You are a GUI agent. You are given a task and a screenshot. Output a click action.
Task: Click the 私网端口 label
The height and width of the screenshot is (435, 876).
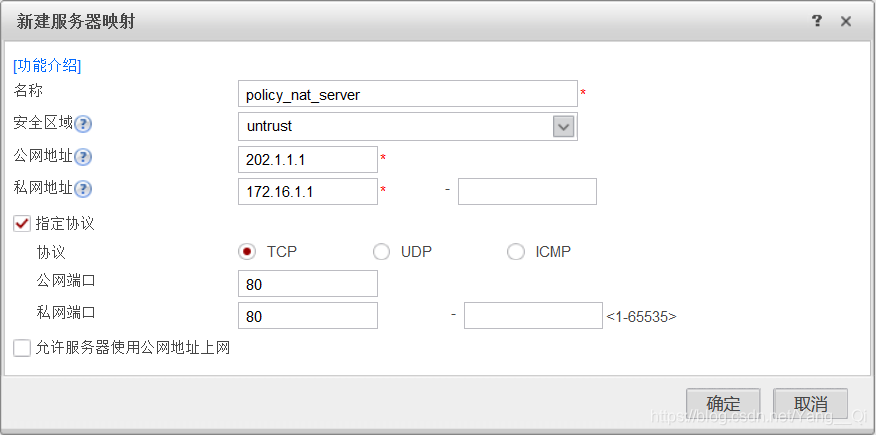click(65, 312)
